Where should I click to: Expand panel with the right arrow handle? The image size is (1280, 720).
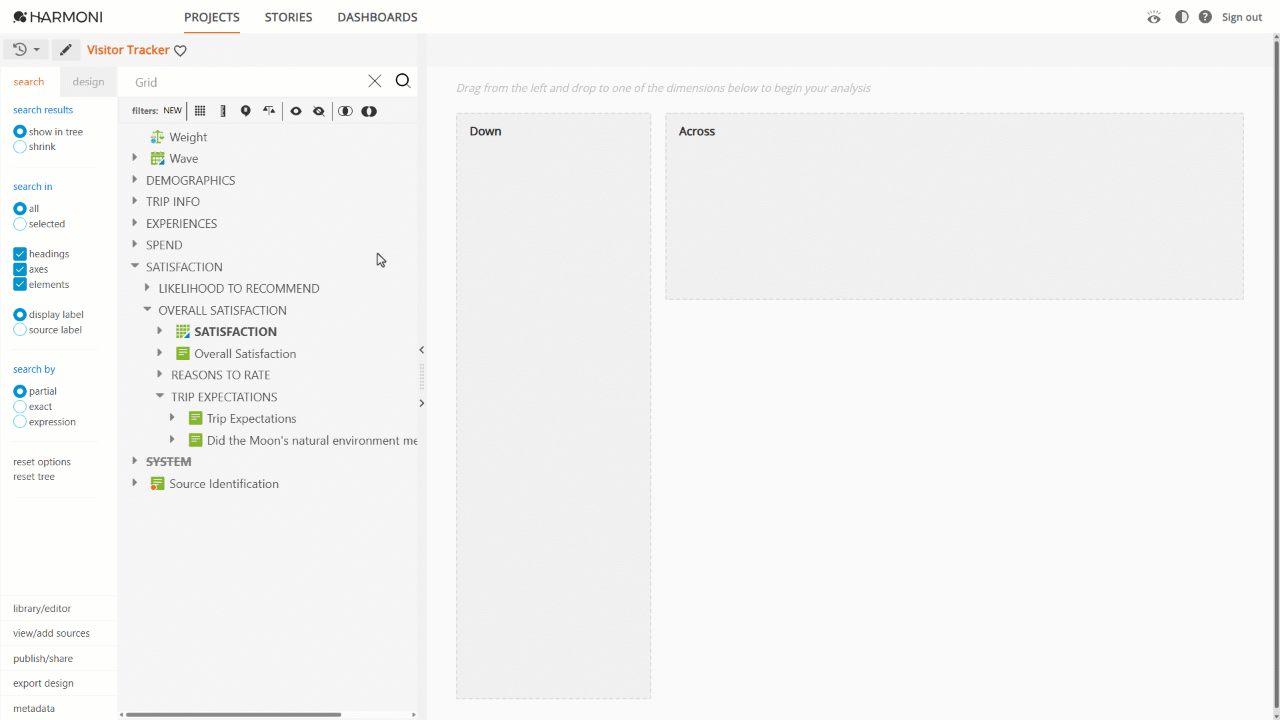[x=421, y=403]
